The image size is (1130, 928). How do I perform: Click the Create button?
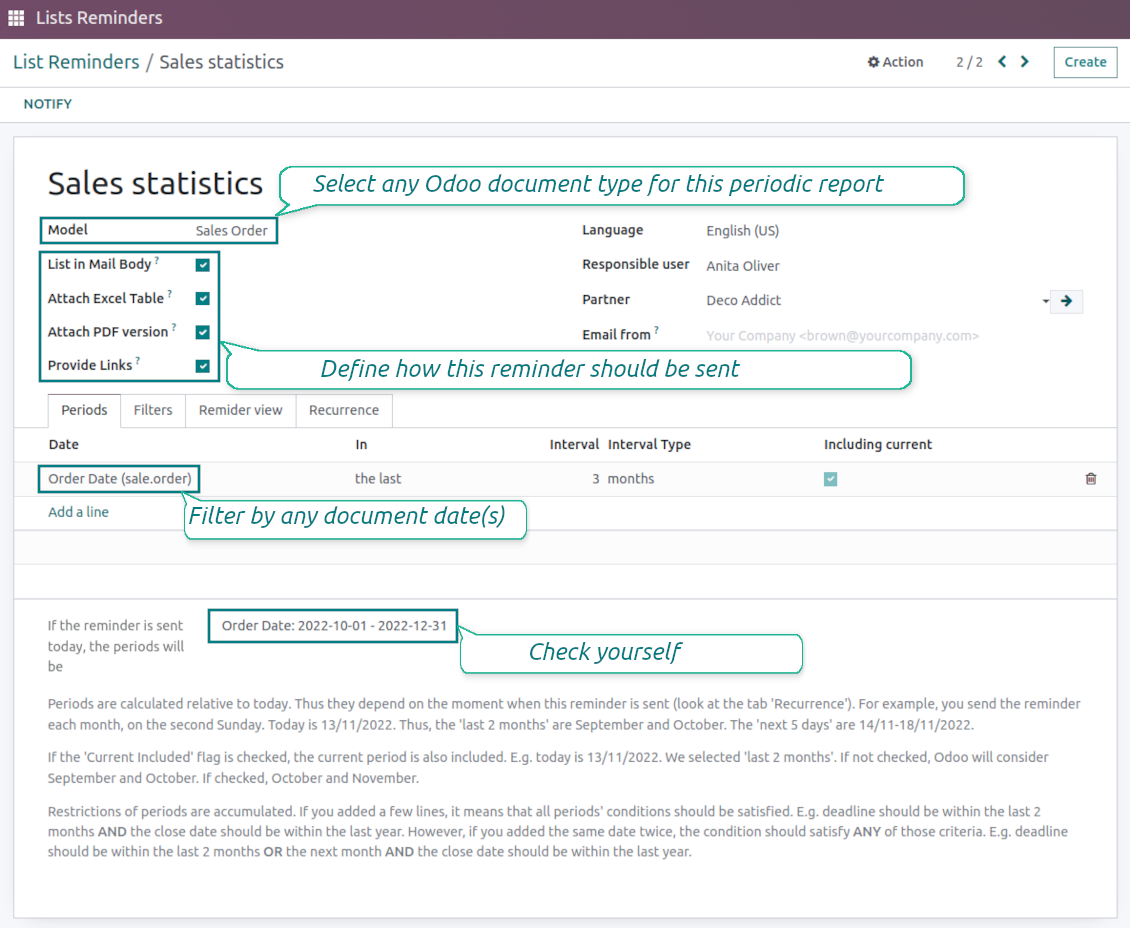coord(1085,62)
